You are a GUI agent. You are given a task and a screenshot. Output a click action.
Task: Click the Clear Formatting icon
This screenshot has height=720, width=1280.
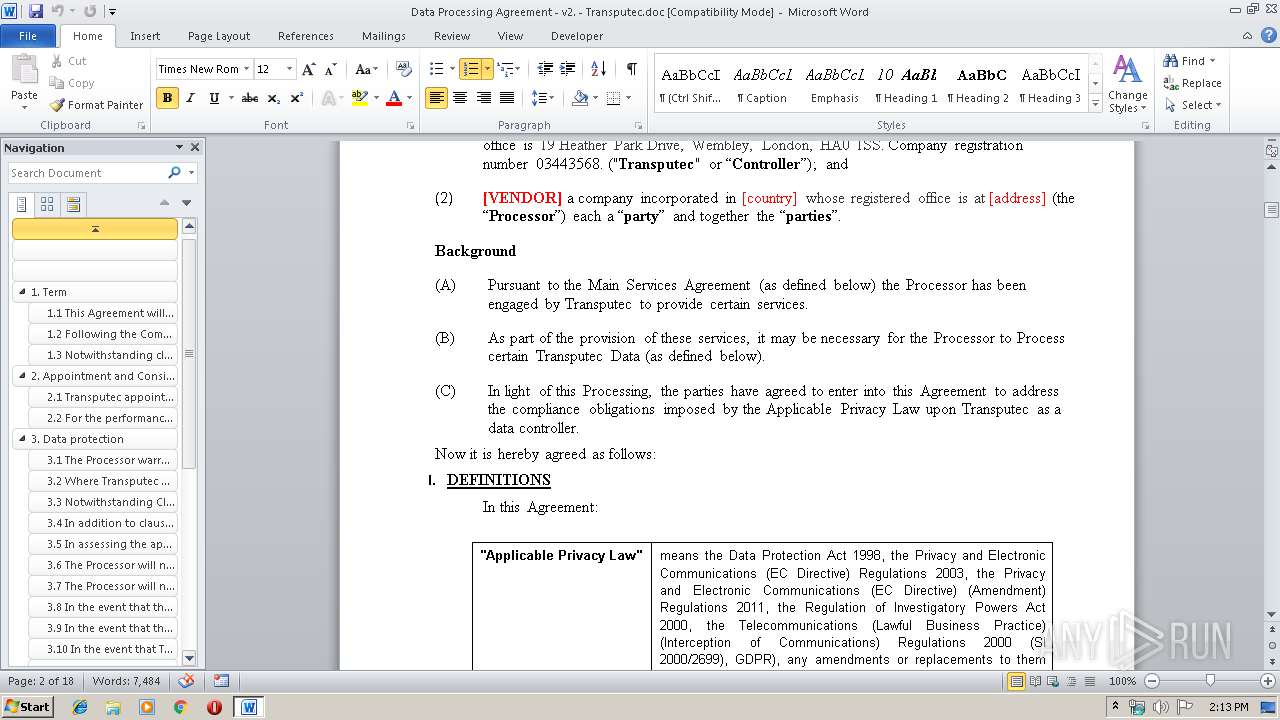pyautogui.click(x=404, y=69)
